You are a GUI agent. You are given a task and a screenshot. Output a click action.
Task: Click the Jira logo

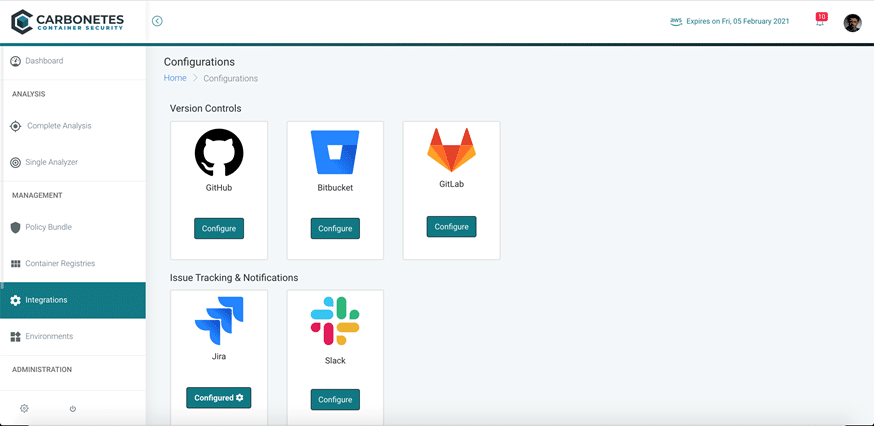click(219, 321)
